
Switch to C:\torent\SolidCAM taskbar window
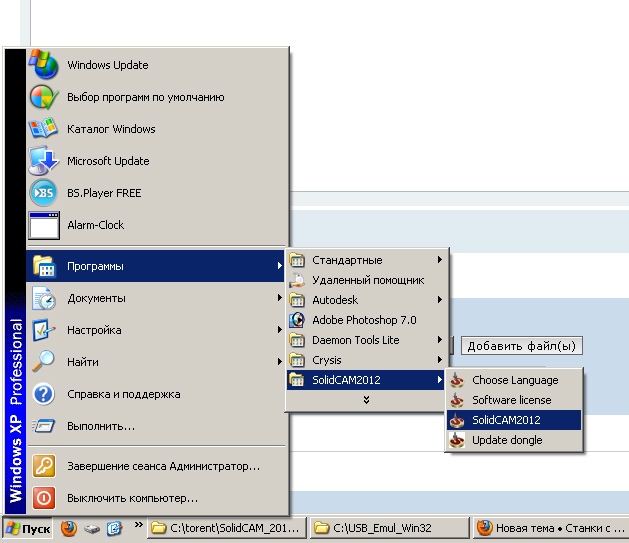(x=227, y=528)
